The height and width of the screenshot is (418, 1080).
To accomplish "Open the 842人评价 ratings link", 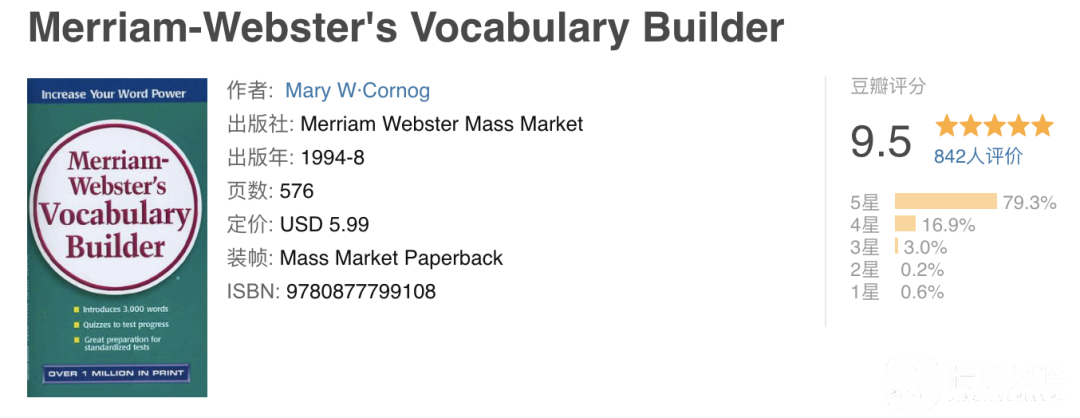I will [978, 156].
